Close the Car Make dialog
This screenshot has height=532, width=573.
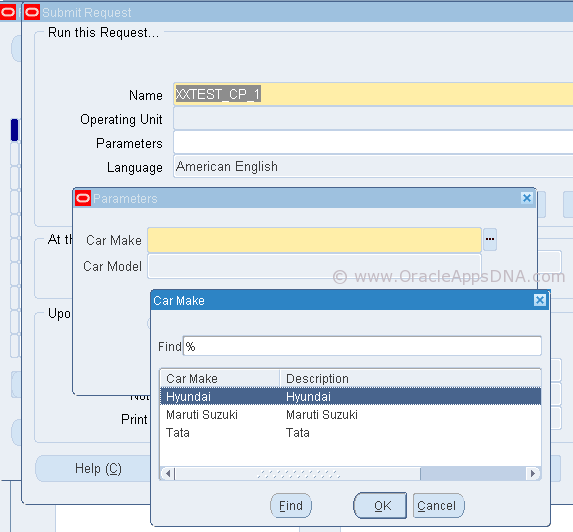(x=539, y=300)
